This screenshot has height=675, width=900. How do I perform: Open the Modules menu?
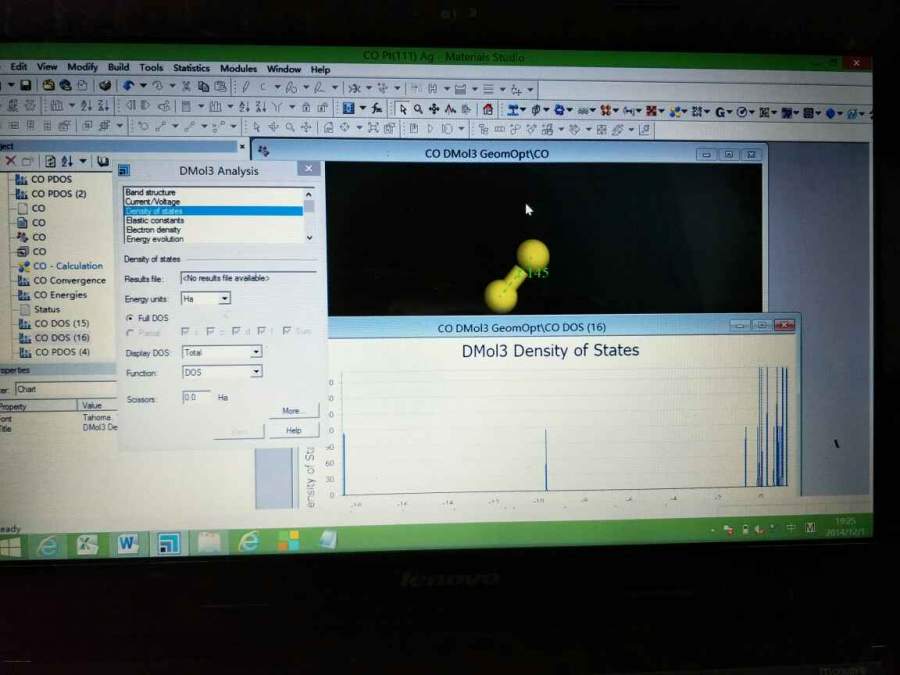[238, 68]
